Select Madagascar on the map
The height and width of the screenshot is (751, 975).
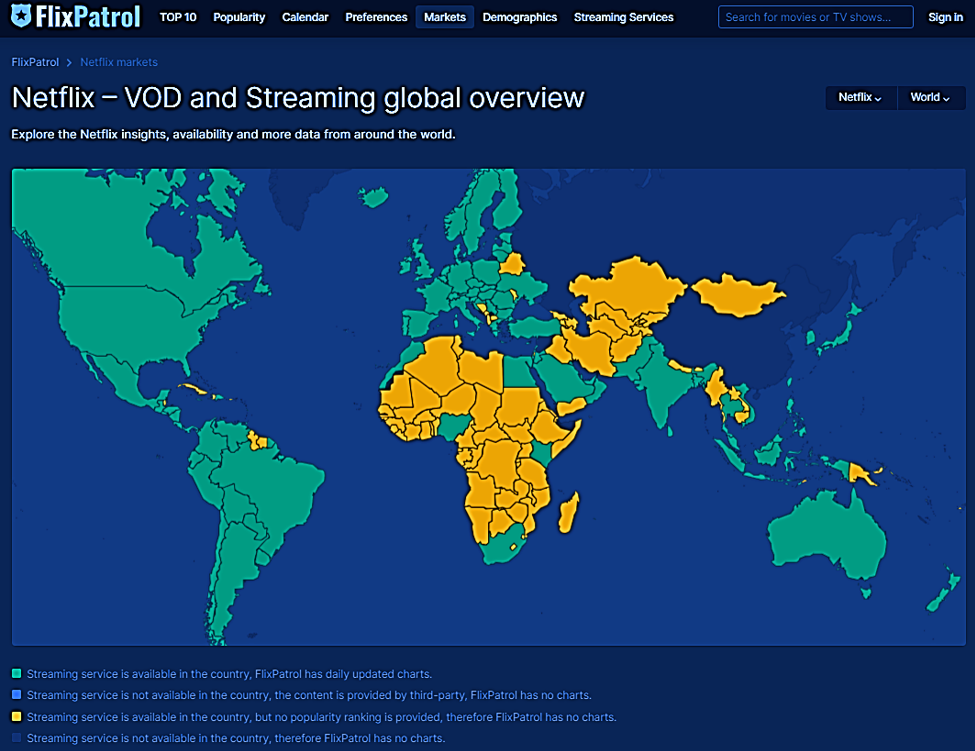[x=569, y=513]
